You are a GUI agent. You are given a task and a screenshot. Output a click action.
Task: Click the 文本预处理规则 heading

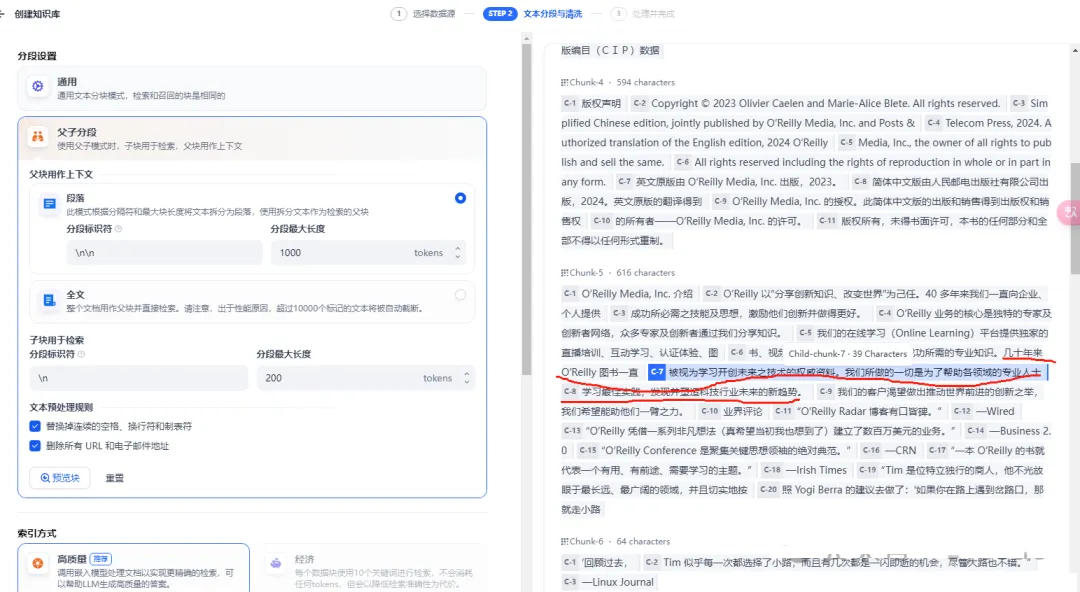tap(61, 407)
